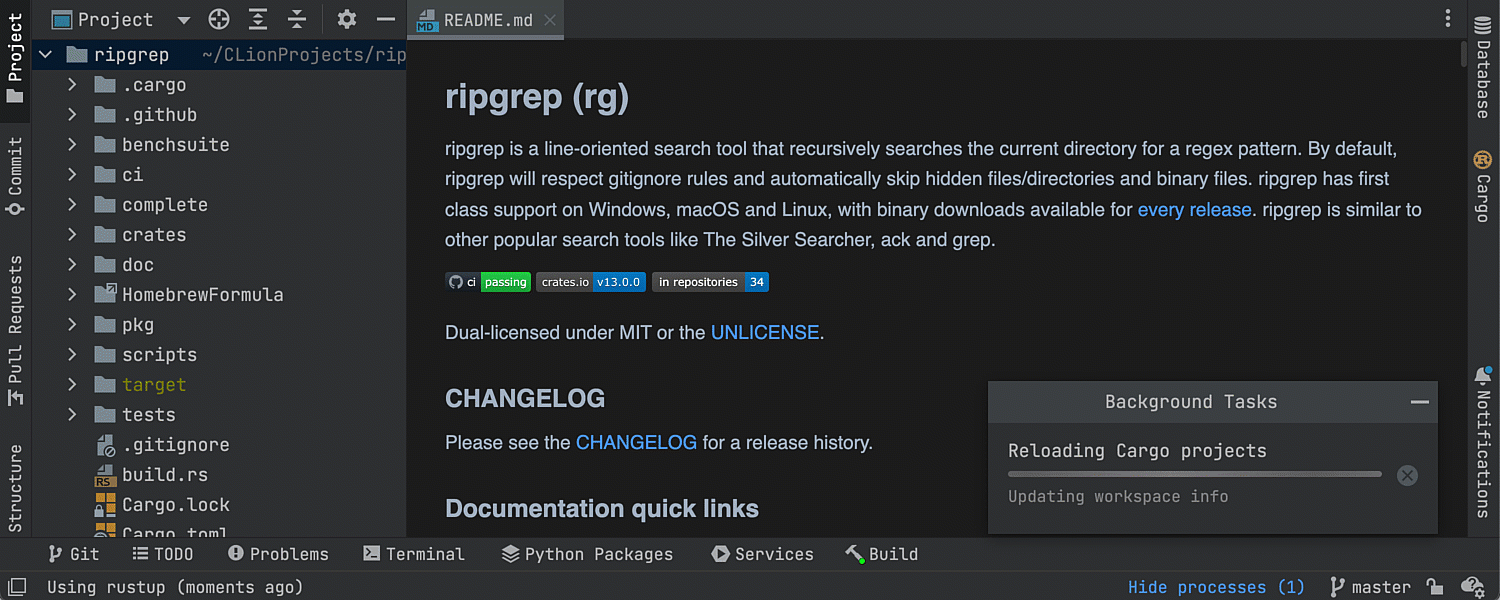This screenshot has height=600, width=1500.
Task: Expand the .cargo folder
Action: 72,85
